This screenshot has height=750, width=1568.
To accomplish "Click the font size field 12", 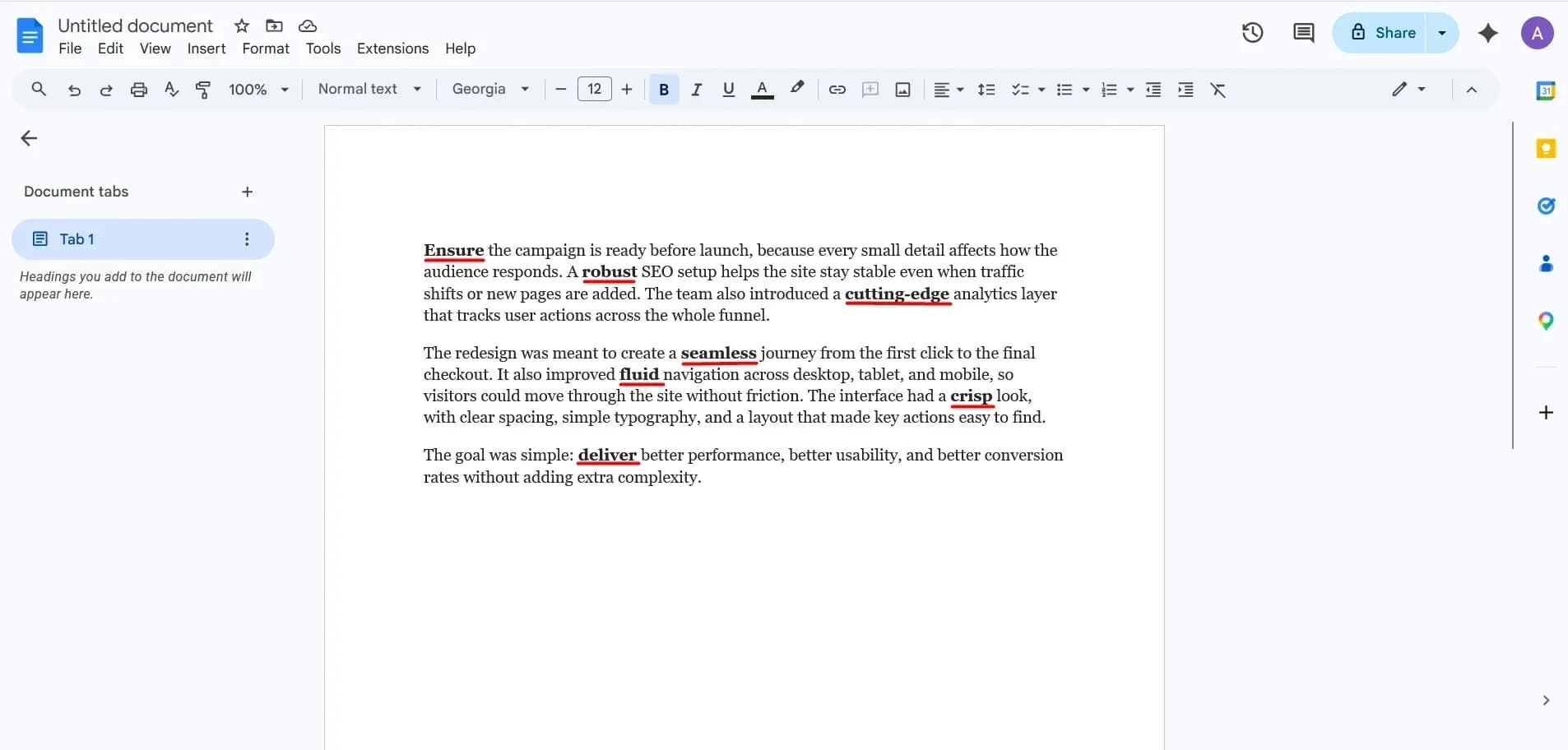I will (x=595, y=89).
